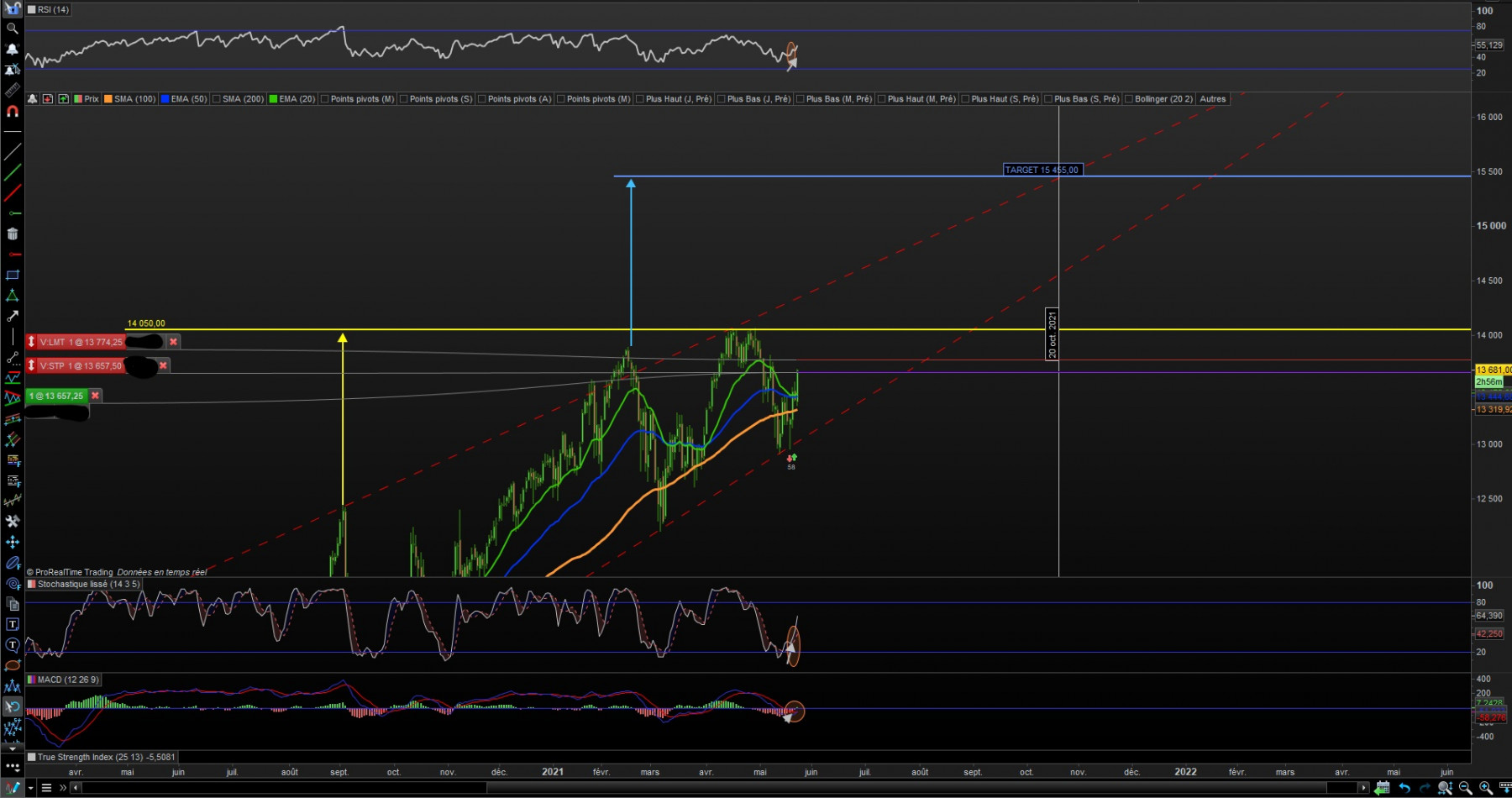Select the four-arrow move tool

(12, 542)
